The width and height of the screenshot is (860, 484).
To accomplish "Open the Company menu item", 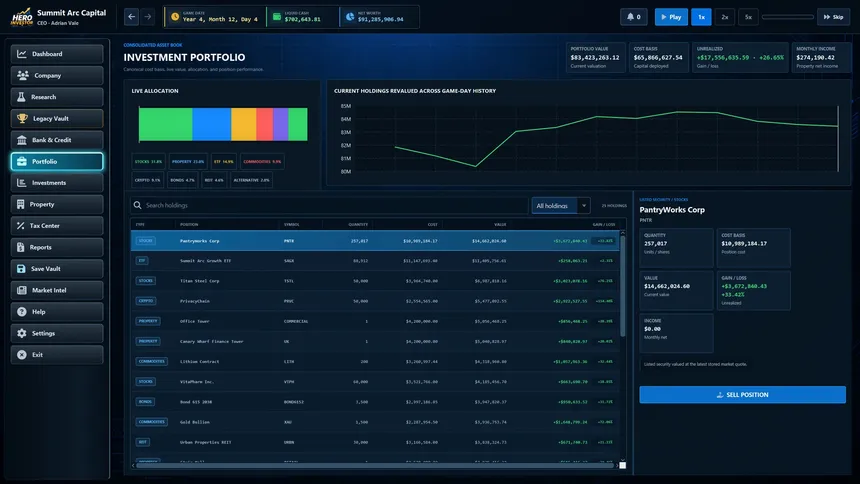I will click(57, 75).
